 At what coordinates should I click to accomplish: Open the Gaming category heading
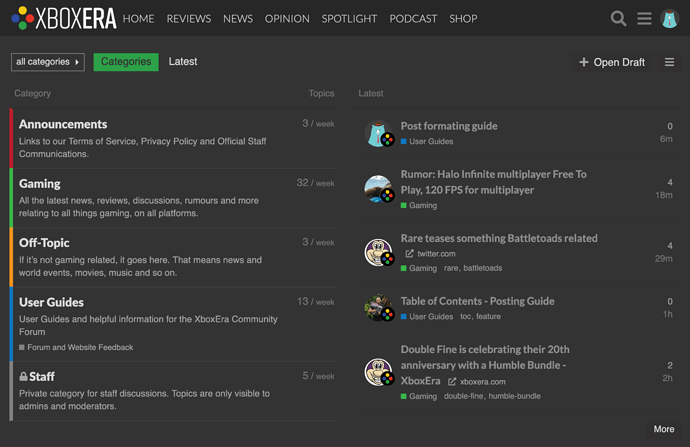point(40,184)
